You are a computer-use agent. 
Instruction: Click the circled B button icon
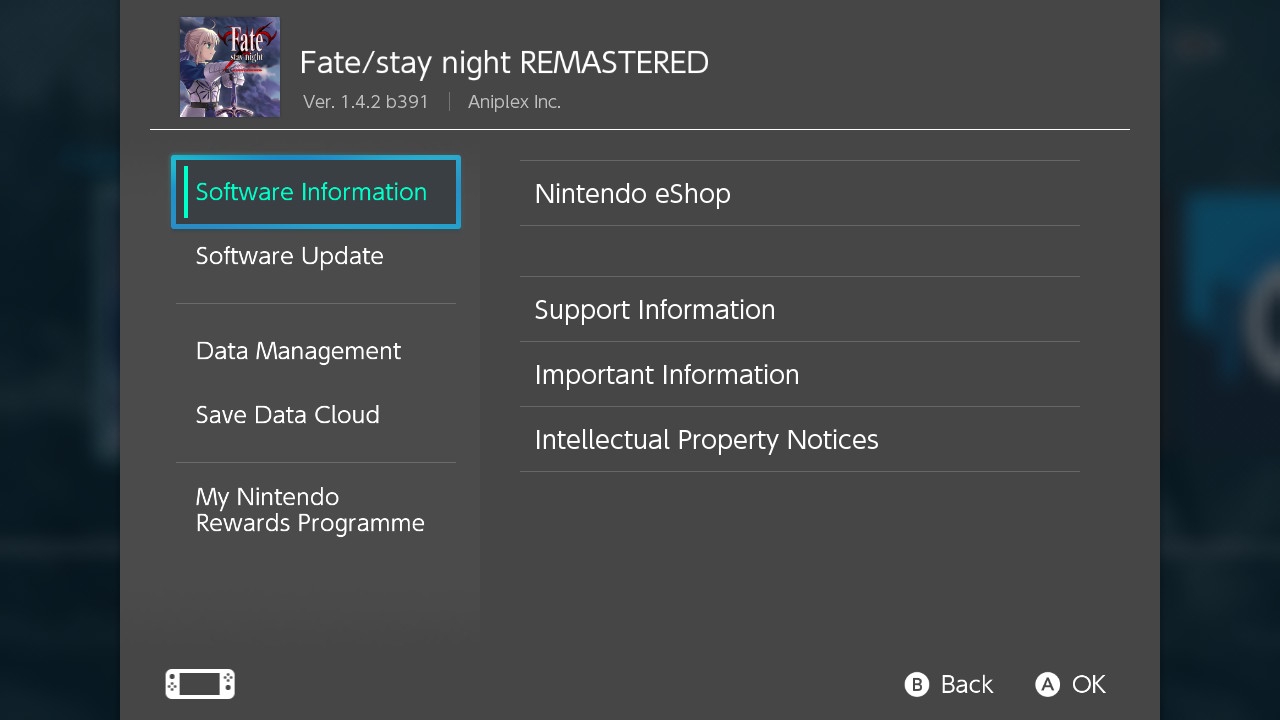point(917,684)
